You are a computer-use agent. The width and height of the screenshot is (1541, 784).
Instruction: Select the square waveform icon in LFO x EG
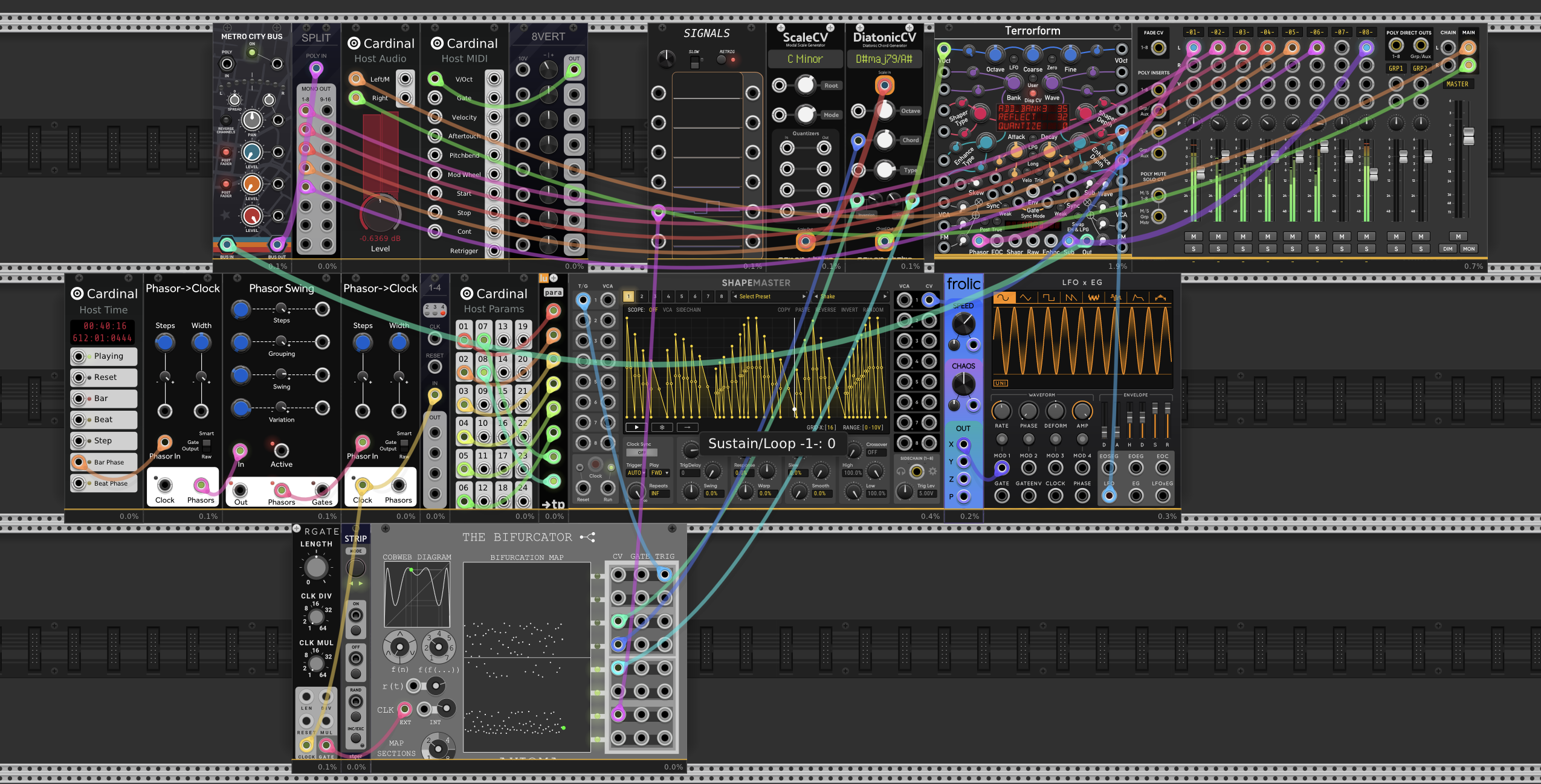pyautogui.click(x=1048, y=297)
